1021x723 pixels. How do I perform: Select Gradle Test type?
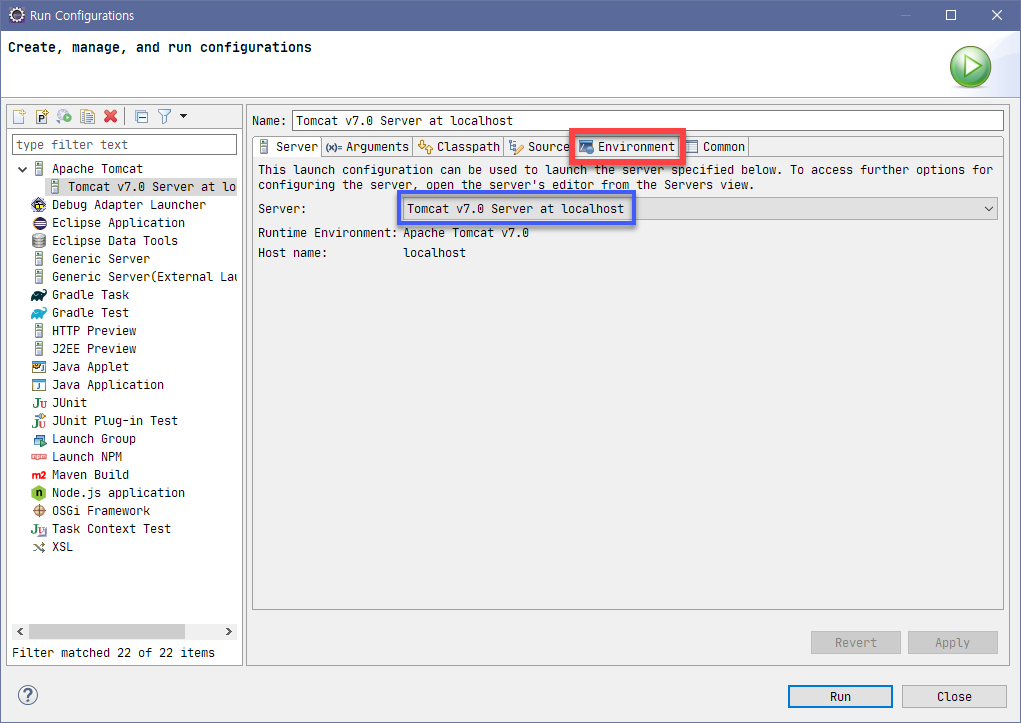coord(90,313)
